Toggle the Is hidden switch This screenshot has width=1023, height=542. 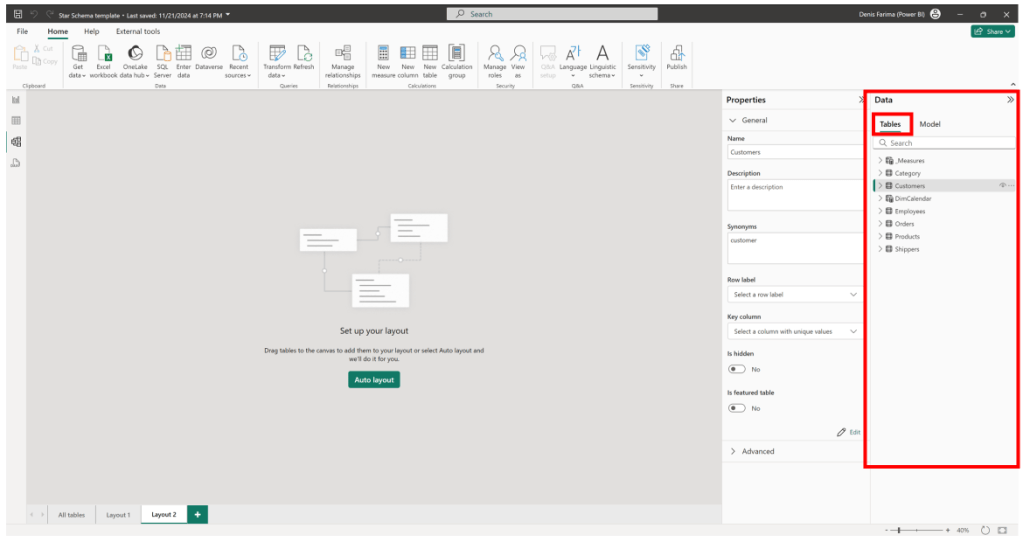(x=737, y=369)
